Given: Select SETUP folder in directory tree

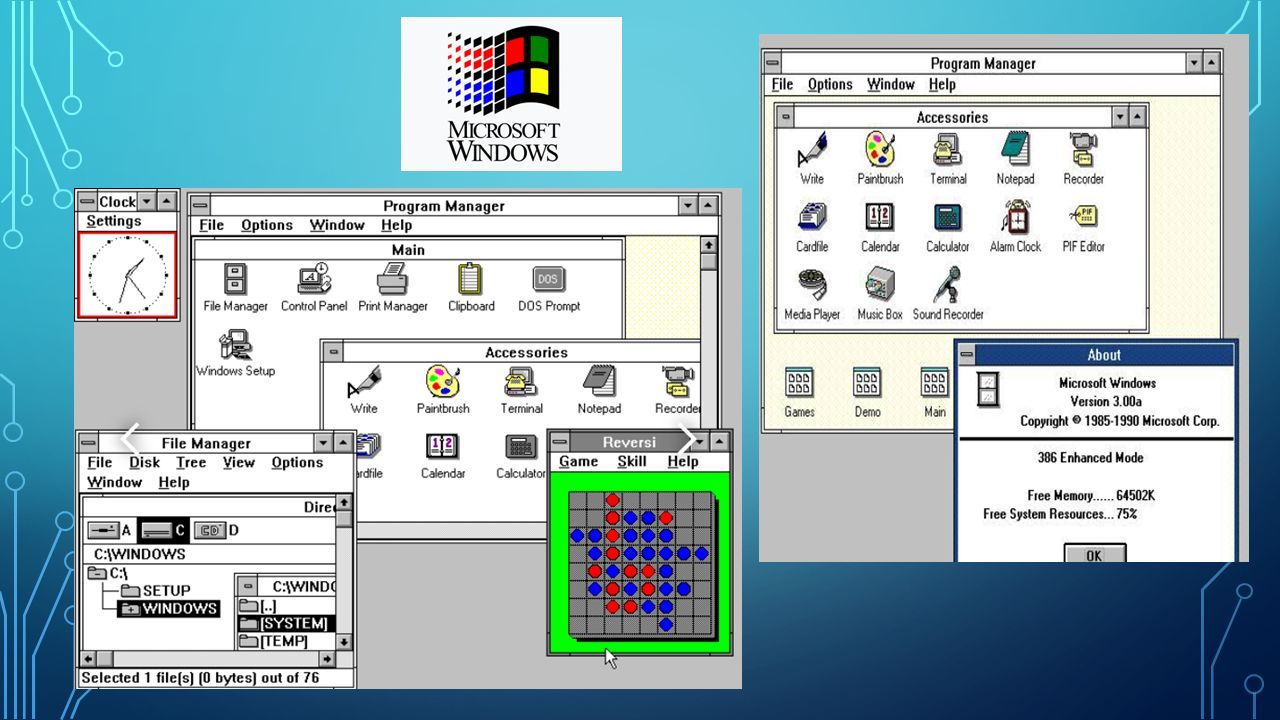Looking at the screenshot, I should 155,590.
